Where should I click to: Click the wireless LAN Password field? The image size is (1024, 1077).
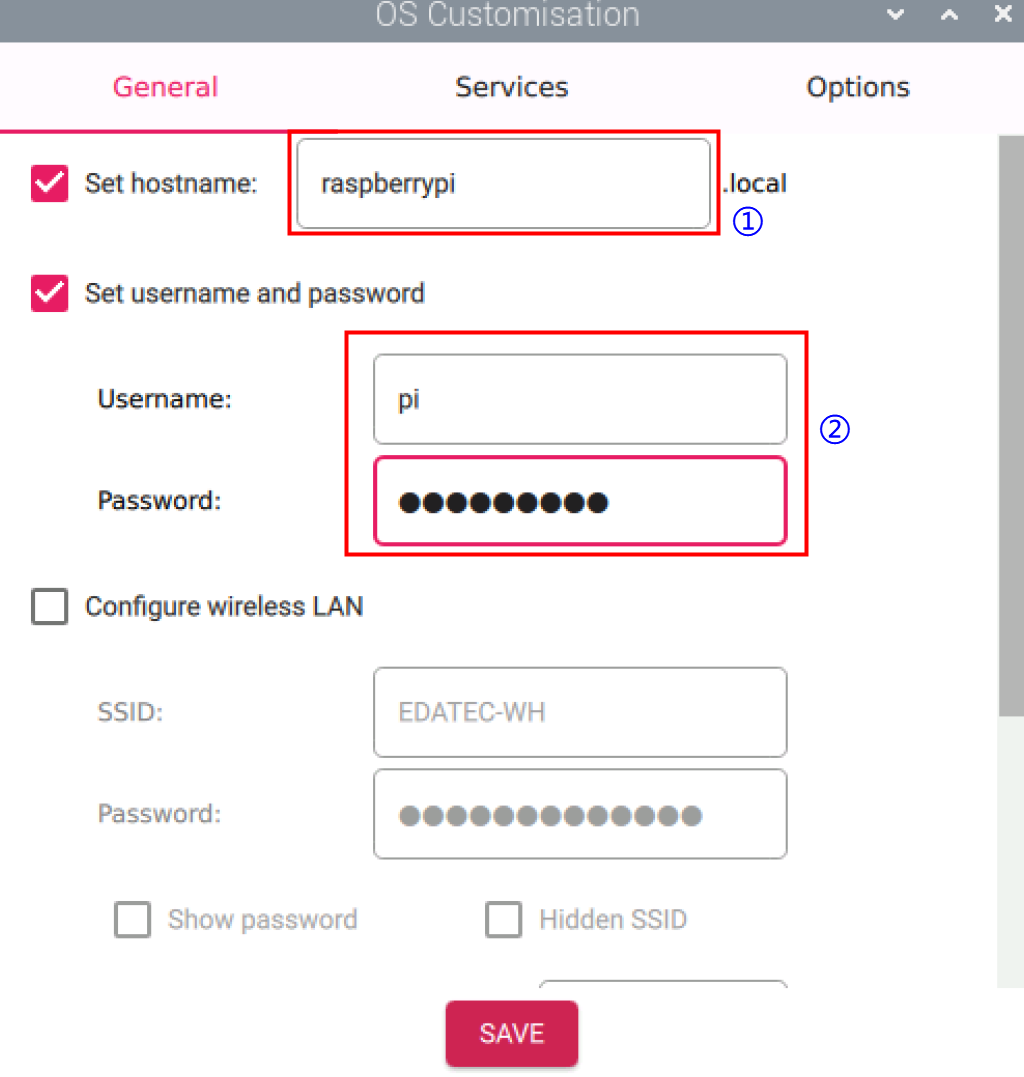coord(580,814)
